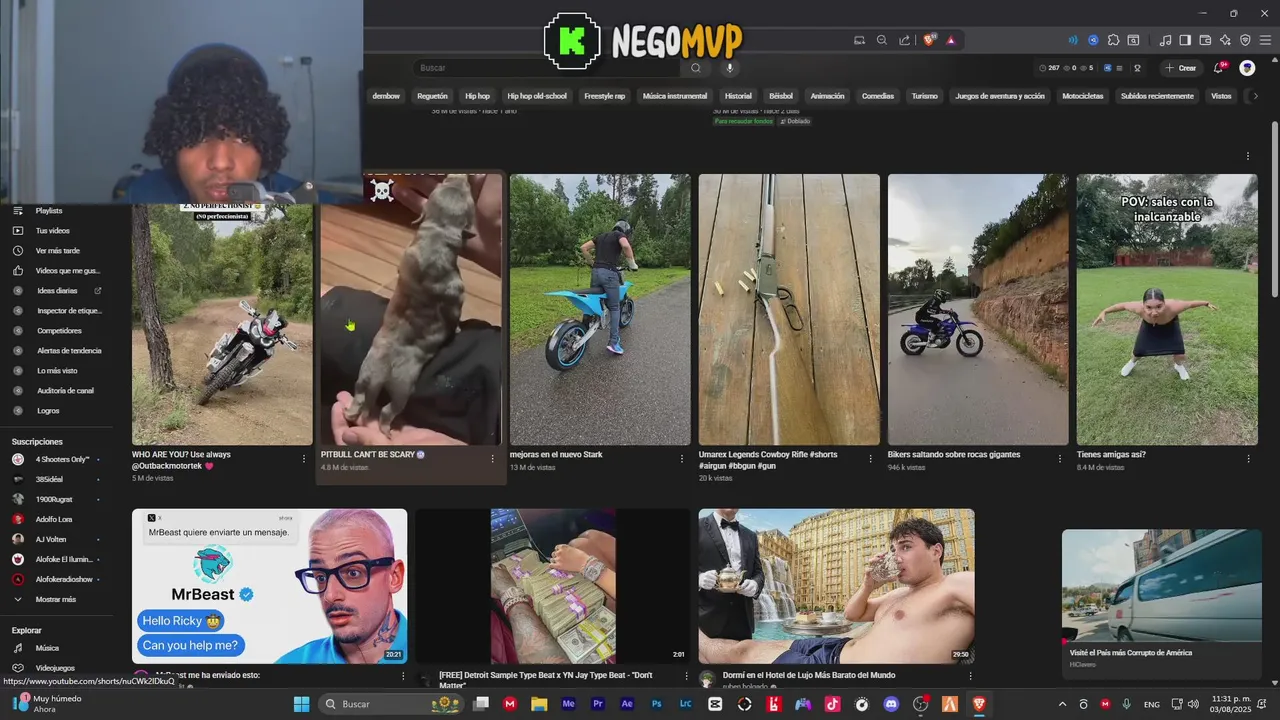Click the Windows taskbar Buscar box

[x=392, y=704]
